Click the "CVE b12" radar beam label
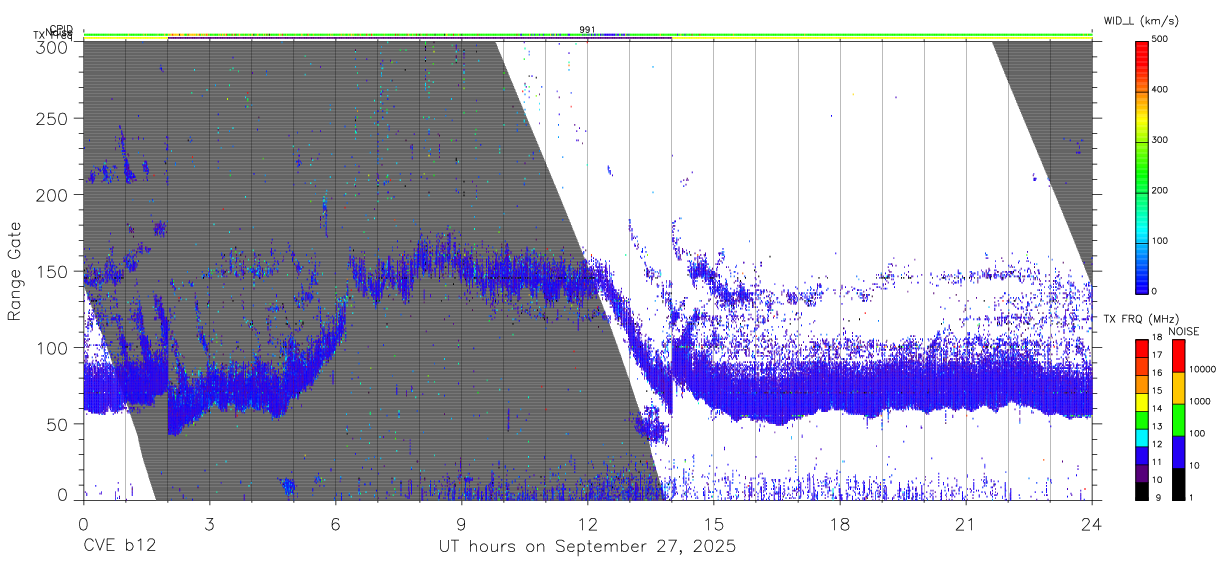The width and height of the screenshot is (1228, 567). [x=119, y=547]
